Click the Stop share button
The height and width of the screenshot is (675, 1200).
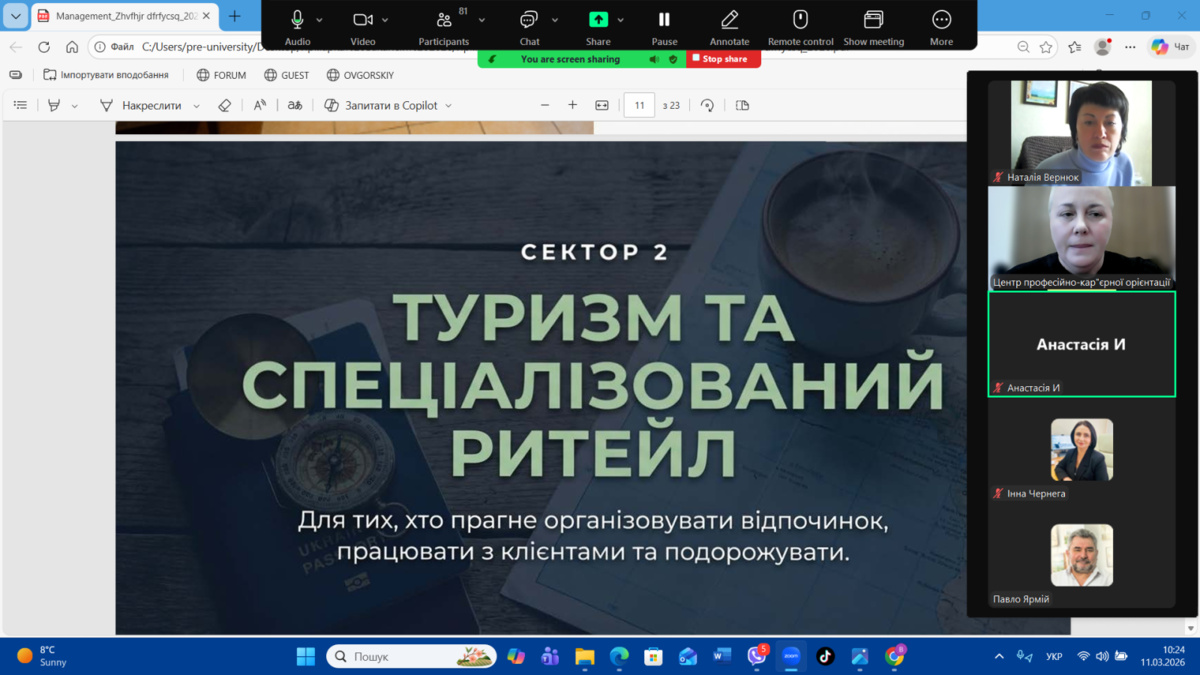[x=724, y=59]
